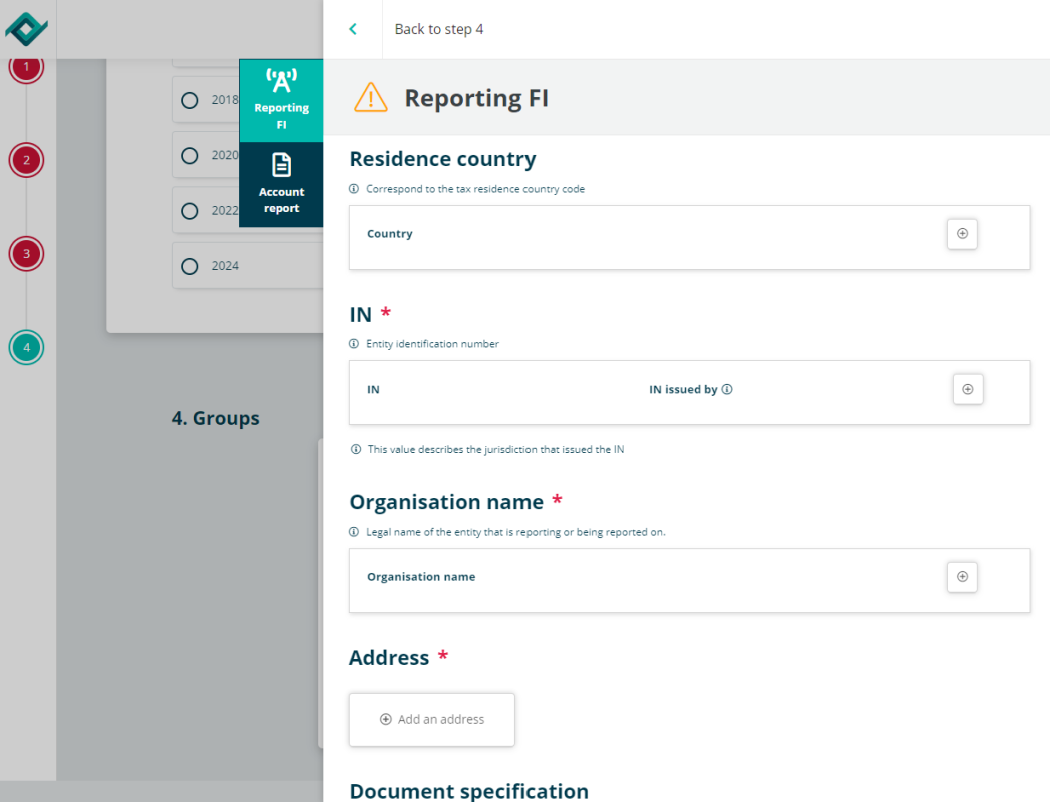
Task: Open the Reporting FI tab
Action: pyautogui.click(x=281, y=100)
